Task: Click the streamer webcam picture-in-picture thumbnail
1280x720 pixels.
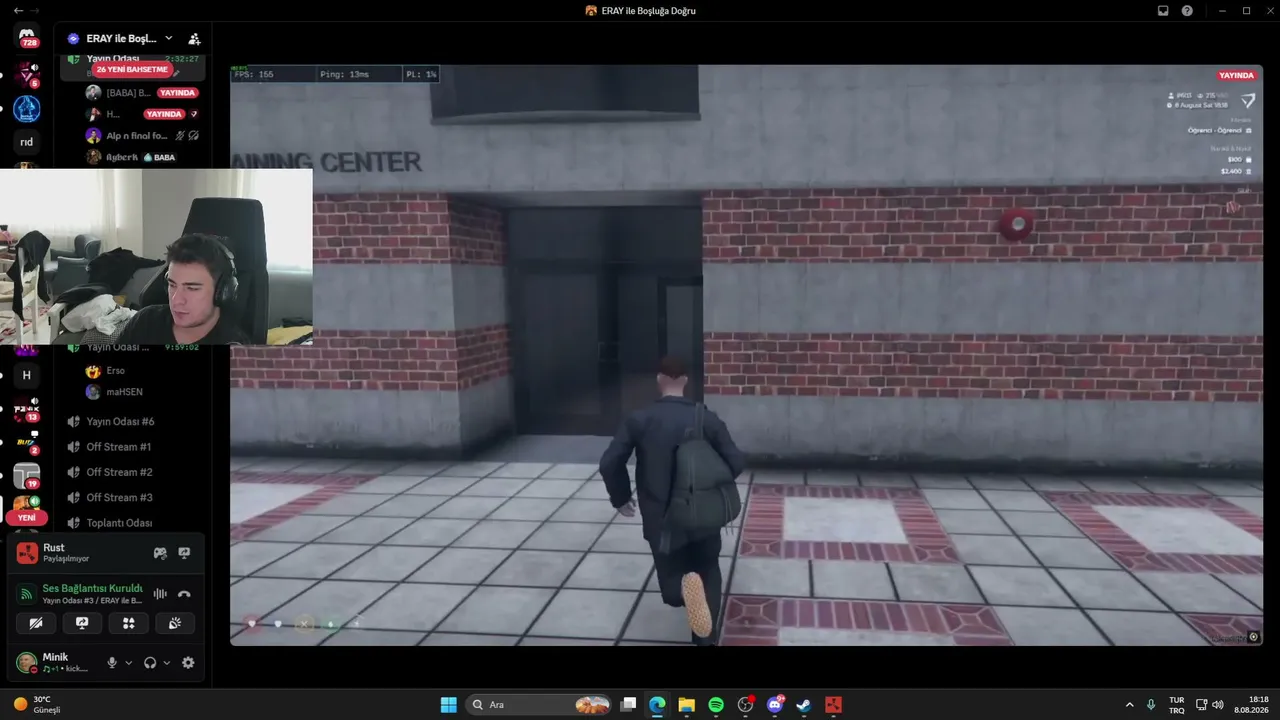Action: (156, 257)
